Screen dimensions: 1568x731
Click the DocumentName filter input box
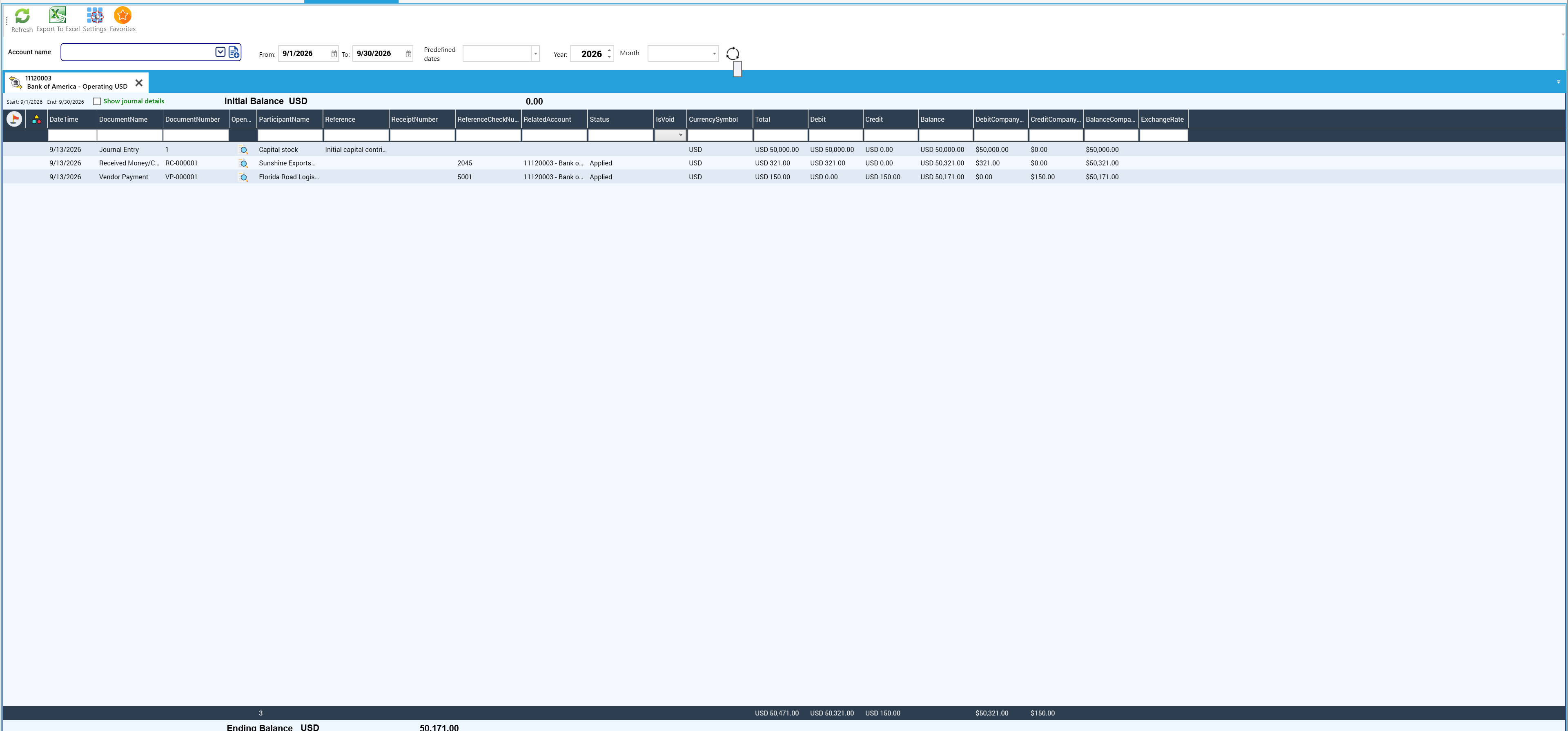click(130, 135)
